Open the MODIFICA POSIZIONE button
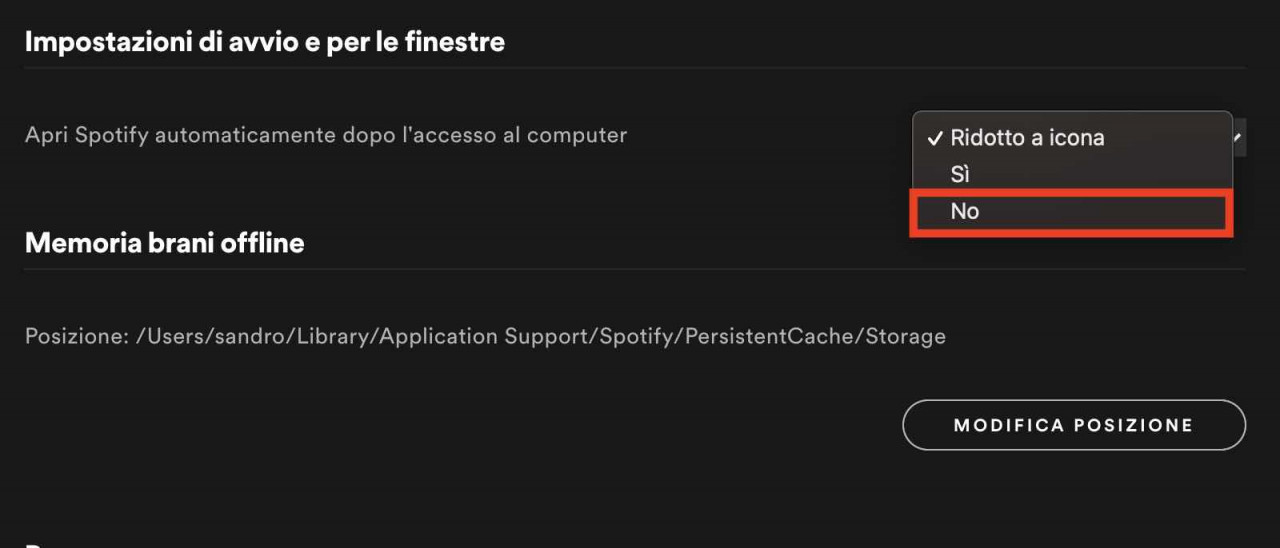This screenshot has width=1280, height=548. coord(1074,425)
